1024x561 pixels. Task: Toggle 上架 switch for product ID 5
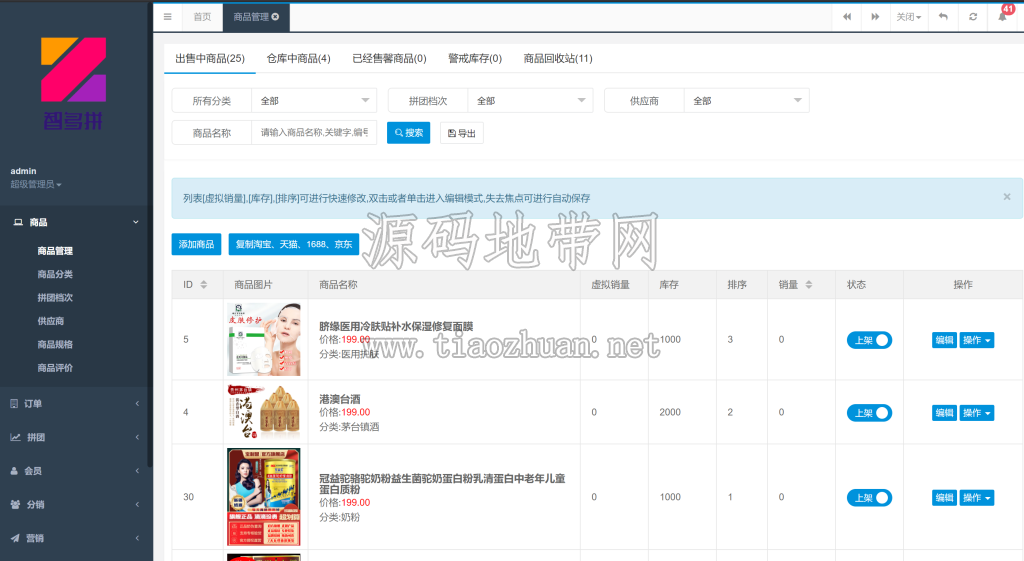point(869,340)
